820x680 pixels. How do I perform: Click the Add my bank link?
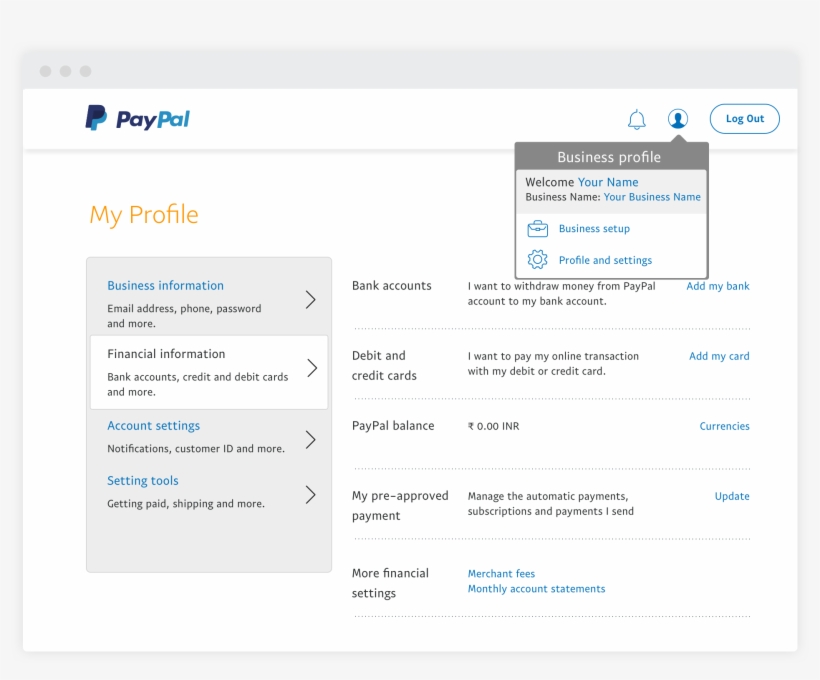718,286
